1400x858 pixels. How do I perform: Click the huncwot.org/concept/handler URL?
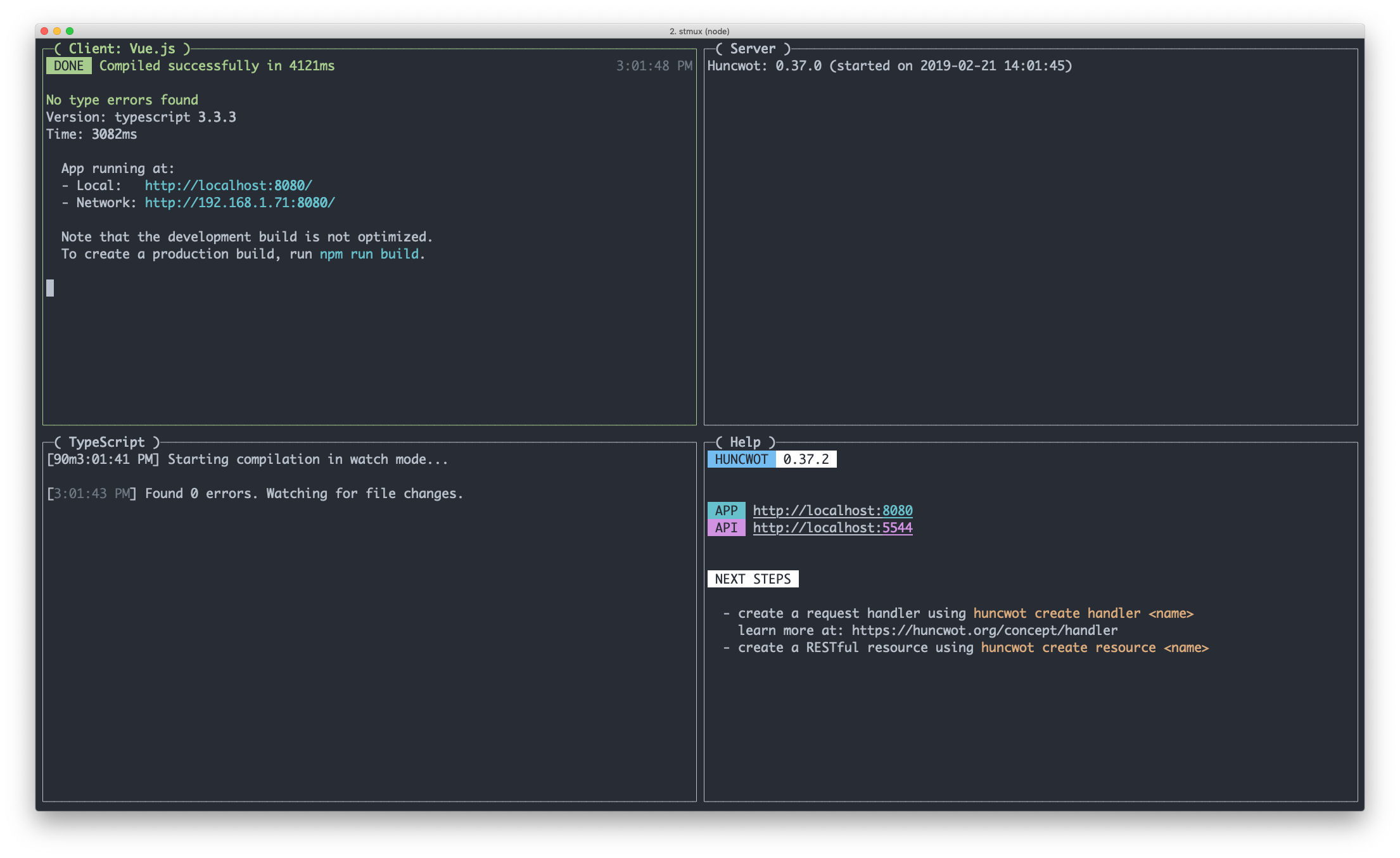click(x=984, y=631)
